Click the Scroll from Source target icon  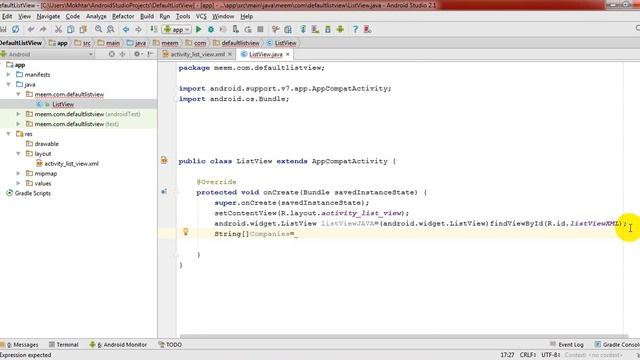[x=111, y=54]
